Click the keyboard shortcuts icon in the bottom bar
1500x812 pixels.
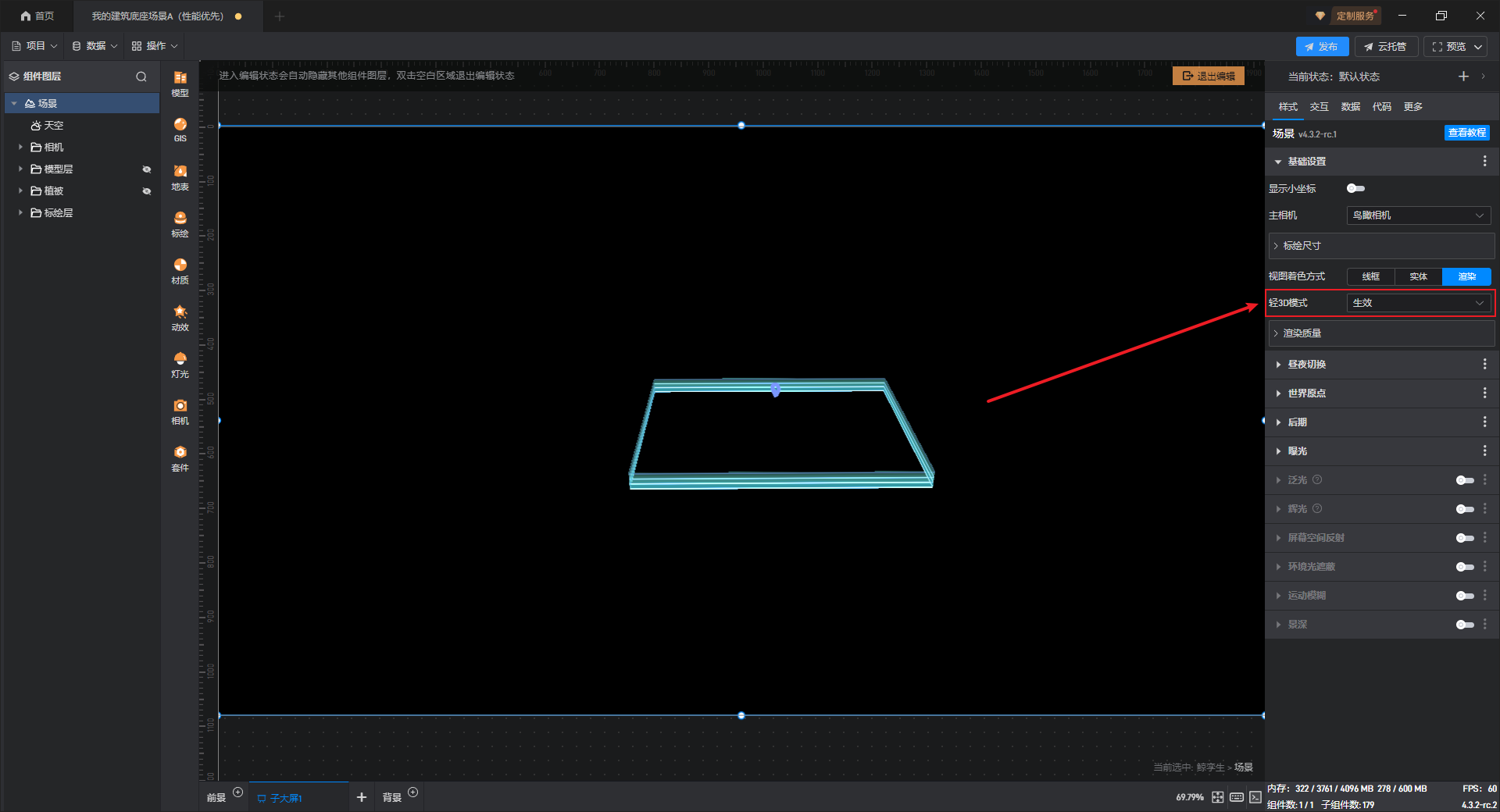tap(1237, 797)
